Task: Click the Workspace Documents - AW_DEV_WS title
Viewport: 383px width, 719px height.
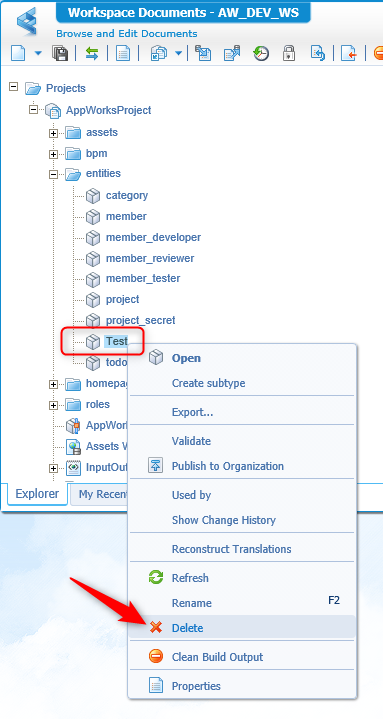Action: pos(183,12)
